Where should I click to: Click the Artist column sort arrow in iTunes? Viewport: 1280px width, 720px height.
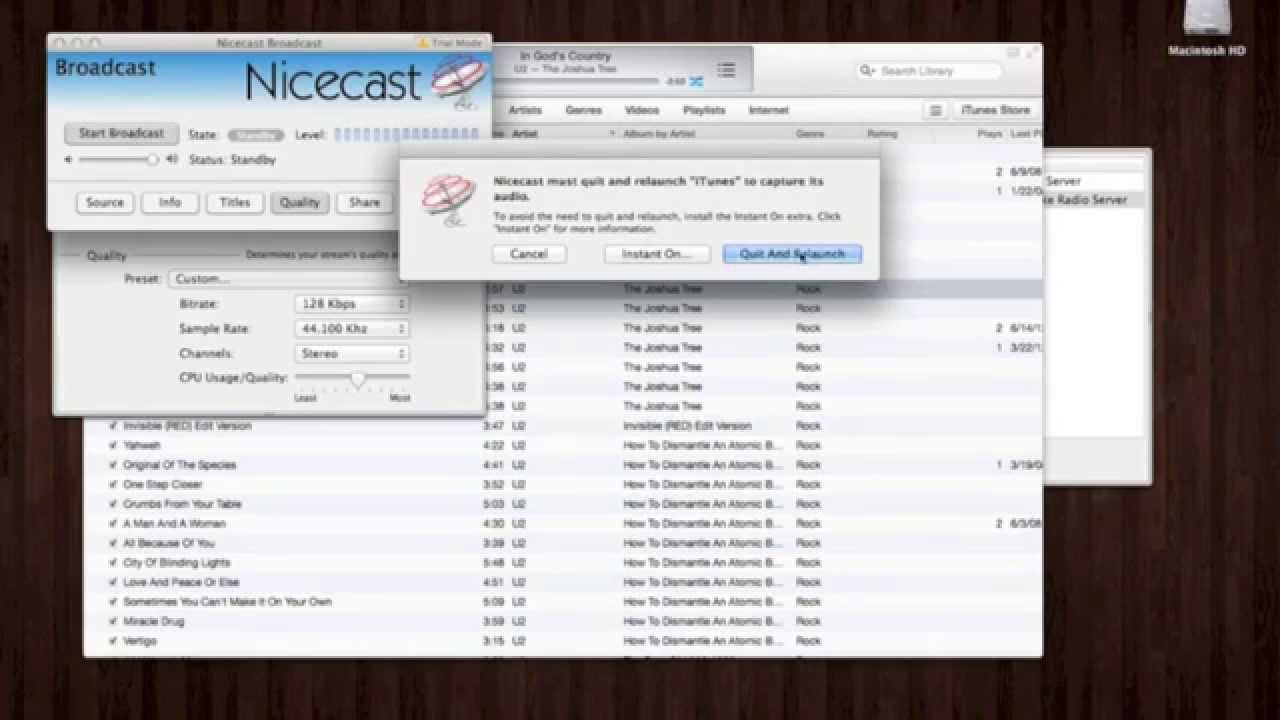(612, 134)
